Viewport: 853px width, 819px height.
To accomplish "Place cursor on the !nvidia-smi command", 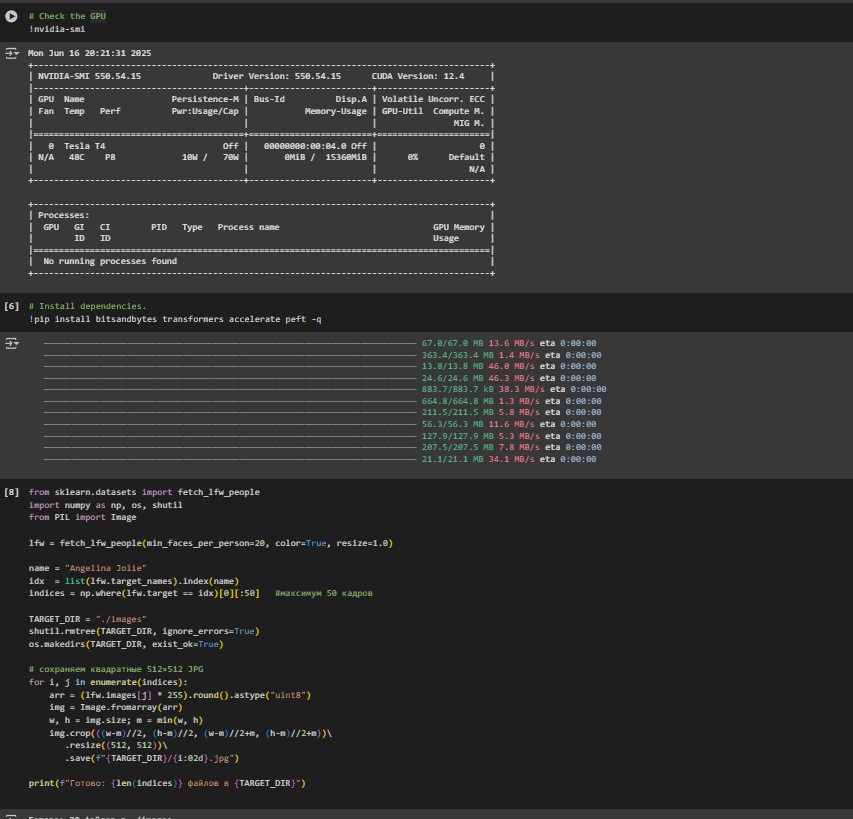I will pyautogui.click(x=56, y=29).
